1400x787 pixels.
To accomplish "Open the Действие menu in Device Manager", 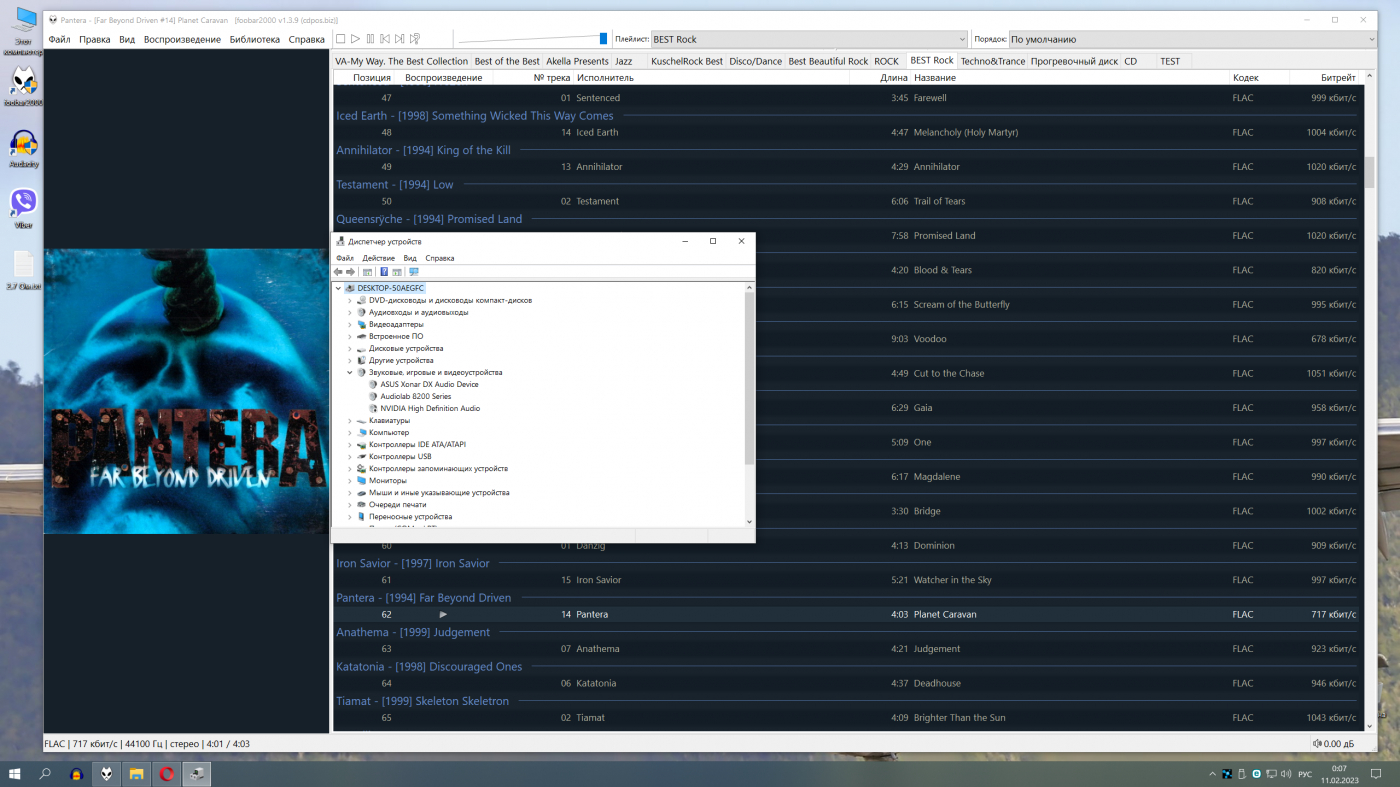I will (378, 258).
